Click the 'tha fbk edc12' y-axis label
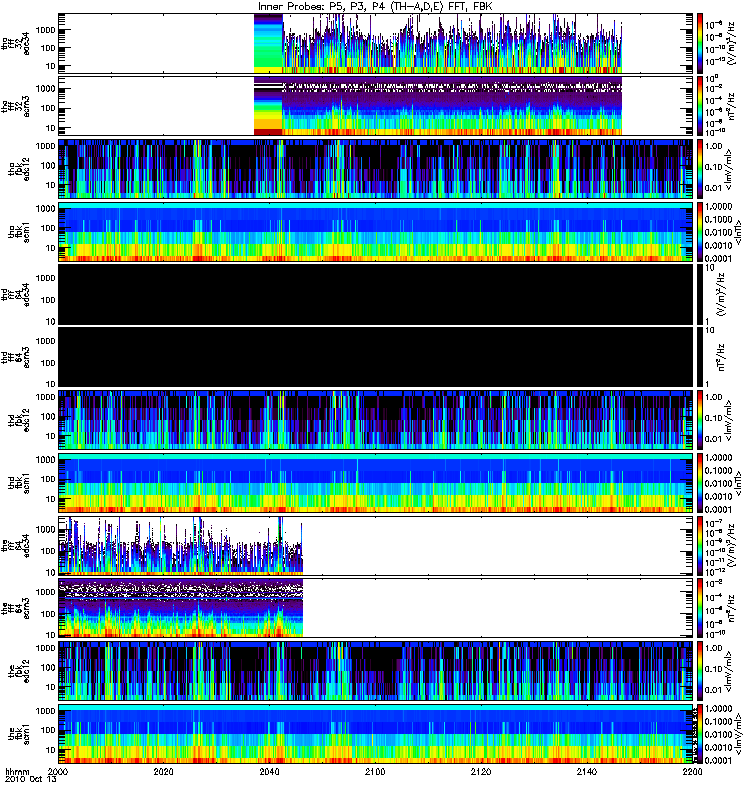This screenshot has height=800, width=750. [x=19, y=169]
